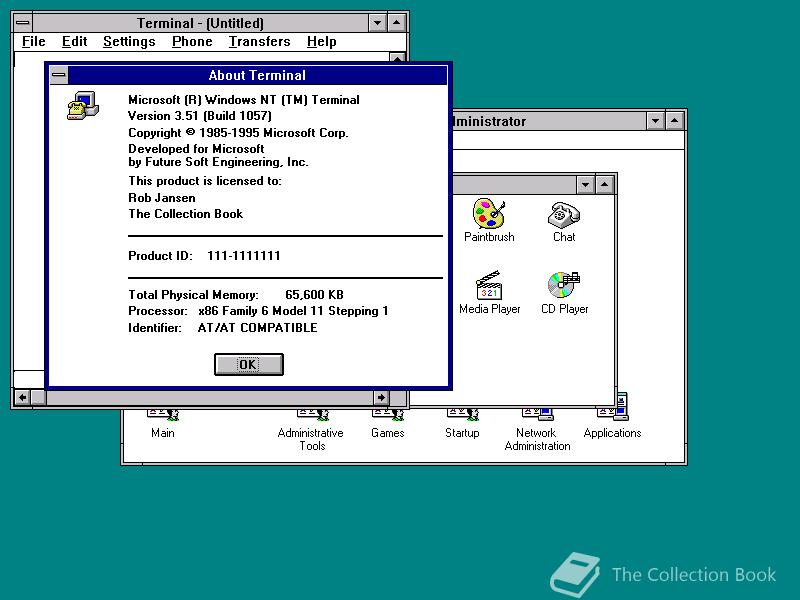Open the Games program group icon

point(388,414)
